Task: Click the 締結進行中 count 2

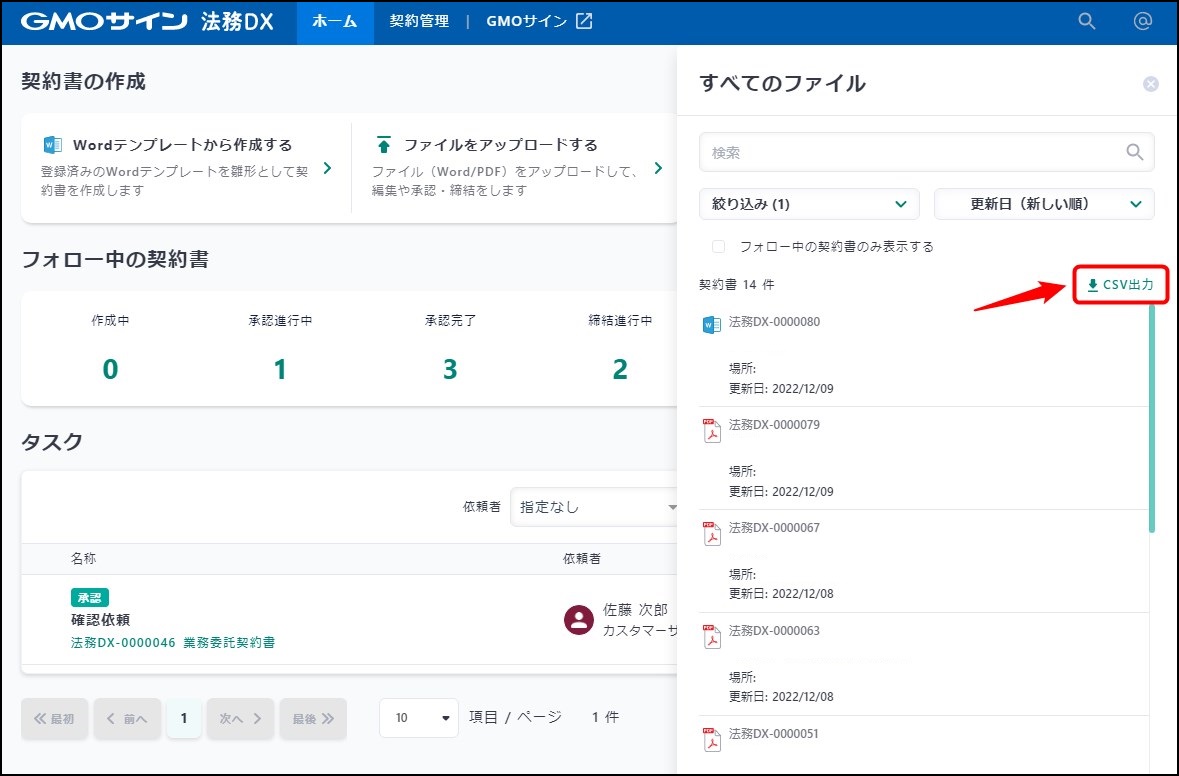Action: tap(620, 369)
